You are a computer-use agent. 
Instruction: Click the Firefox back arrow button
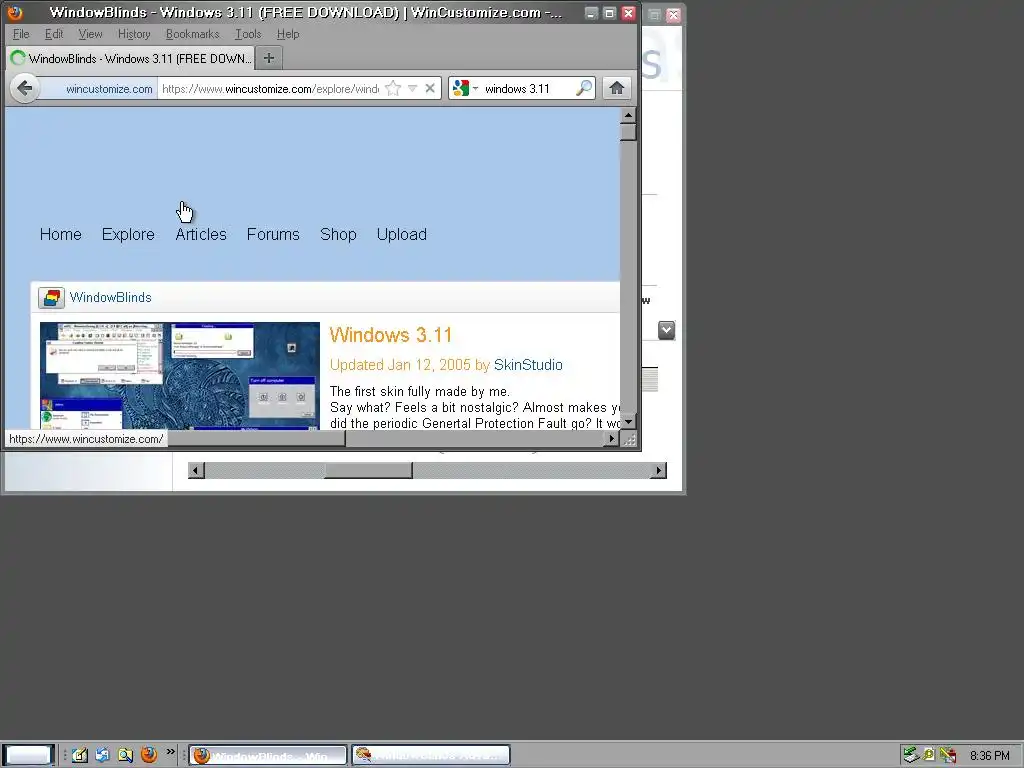tap(25, 88)
